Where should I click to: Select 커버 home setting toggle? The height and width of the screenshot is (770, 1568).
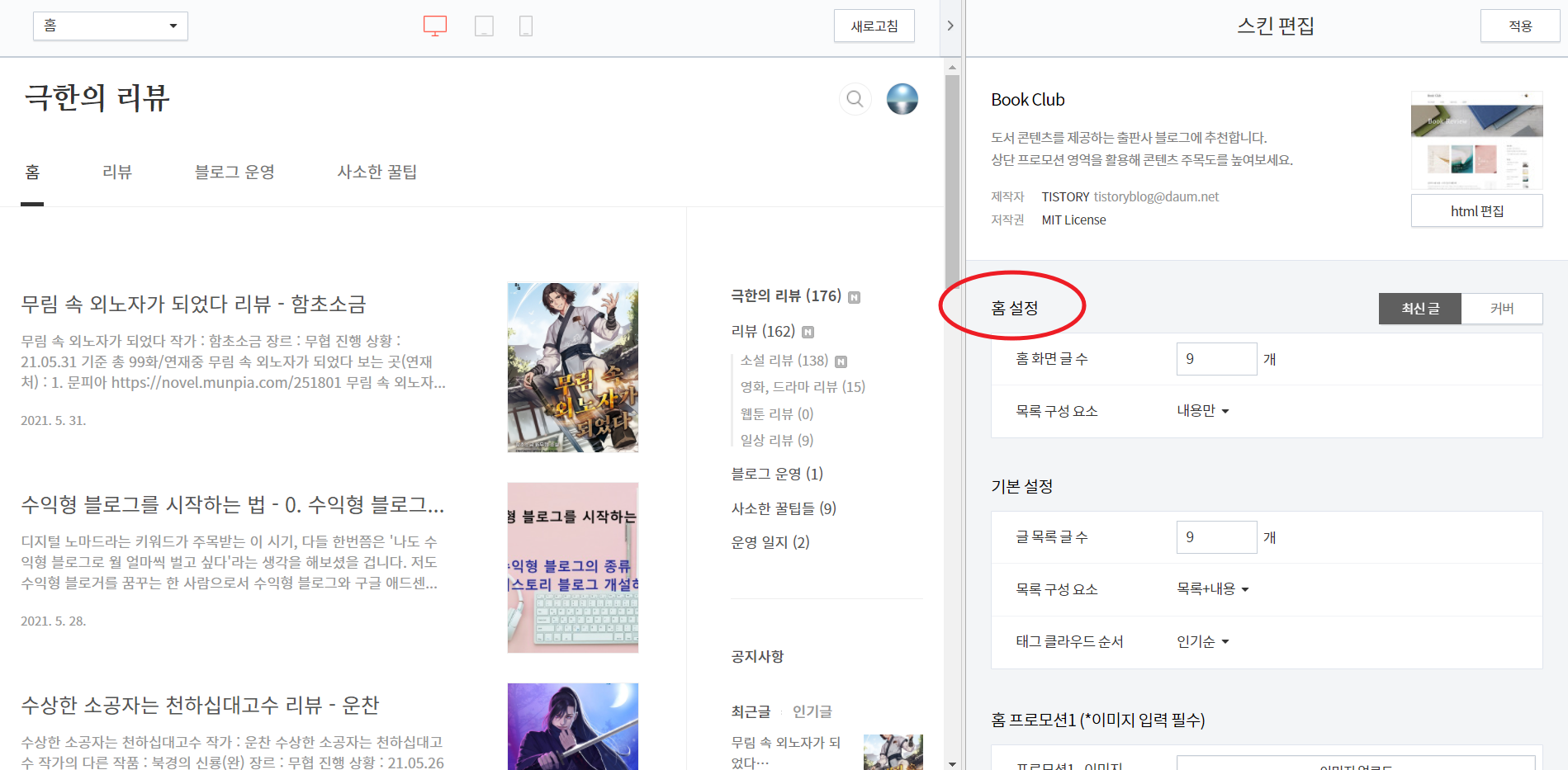tap(1502, 309)
